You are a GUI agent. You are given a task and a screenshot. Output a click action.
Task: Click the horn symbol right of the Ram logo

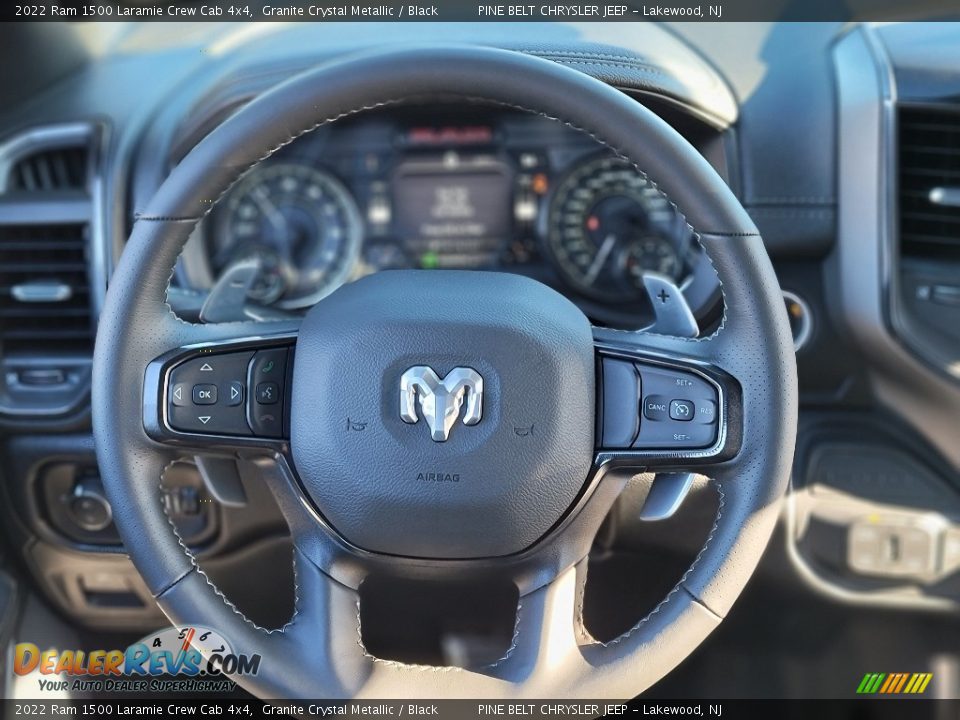pyautogui.click(x=523, y=430)
